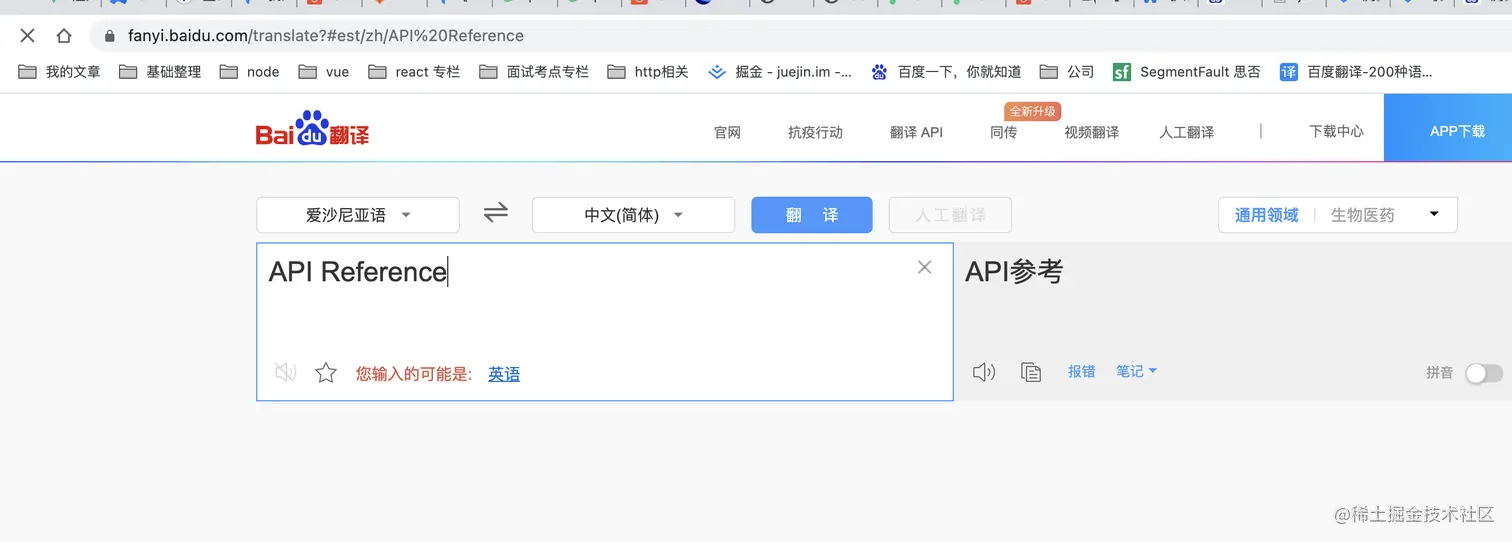Open 下载中心 navigation link
This screenshot has height=542, width=1512.
(x=1336, y=131)
